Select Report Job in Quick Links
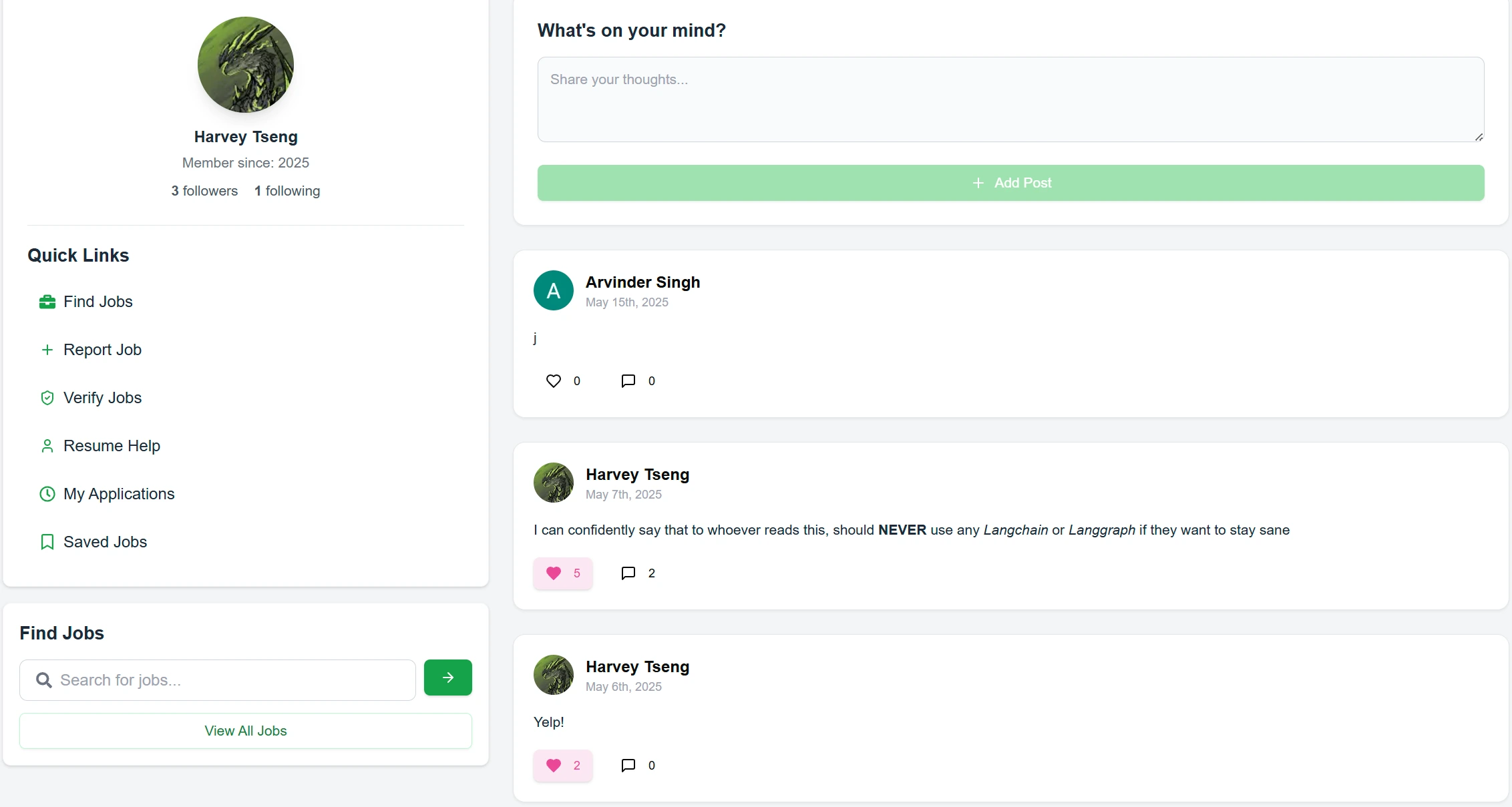The image size is (1512, 807). 102,349
